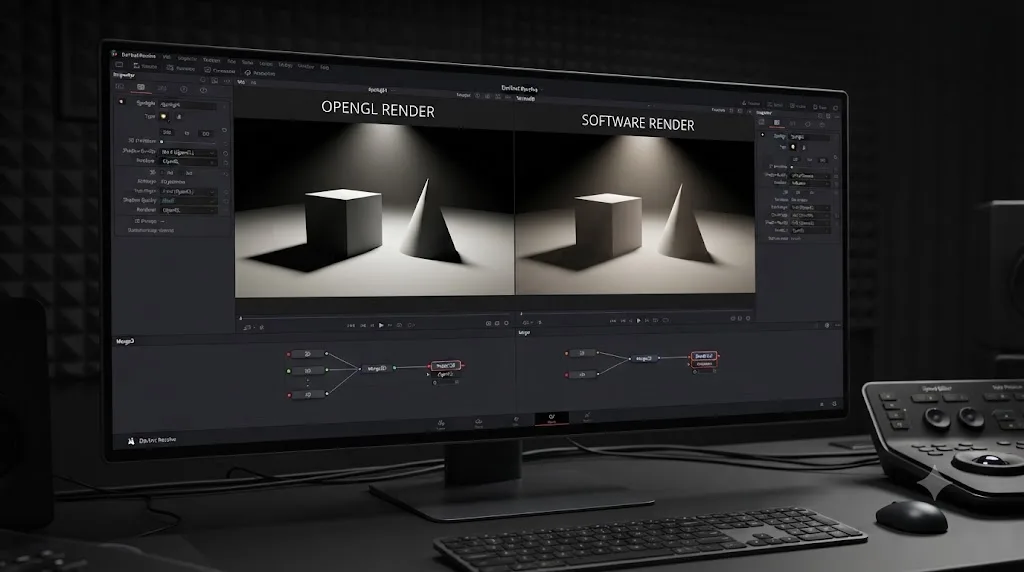Open the highlighted page tab in bottom bar
This screenshot has height=572, width=1024.
tap(552, 418)
